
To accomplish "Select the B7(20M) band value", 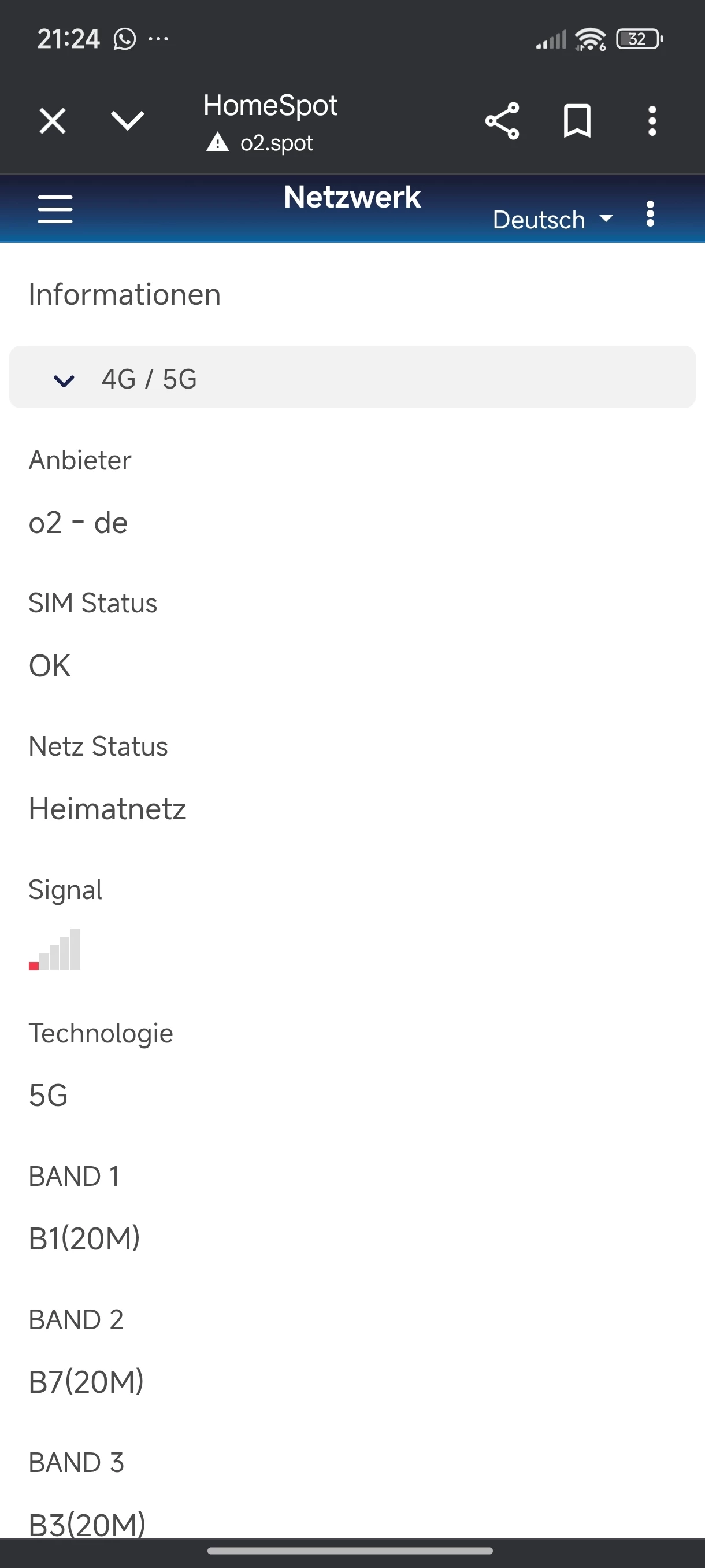I will tap(86, 1381).
